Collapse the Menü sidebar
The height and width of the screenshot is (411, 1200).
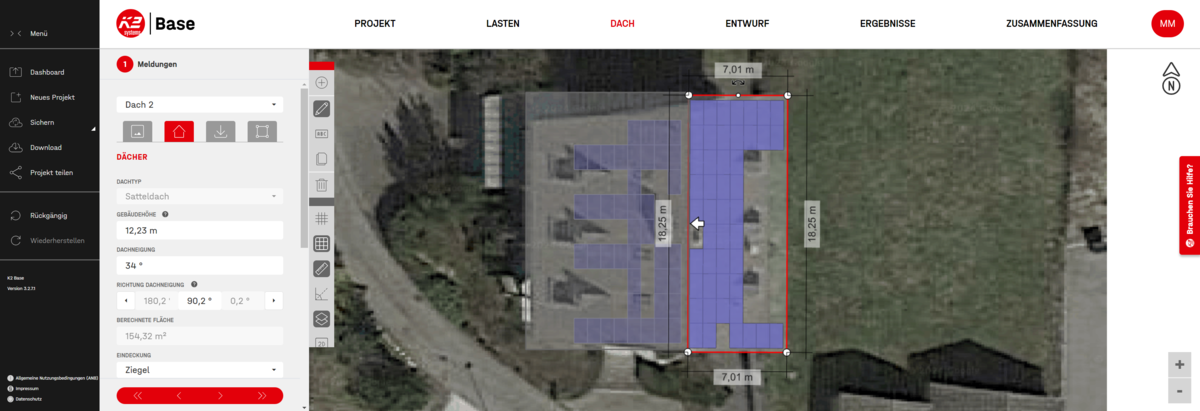click(16, 34)
